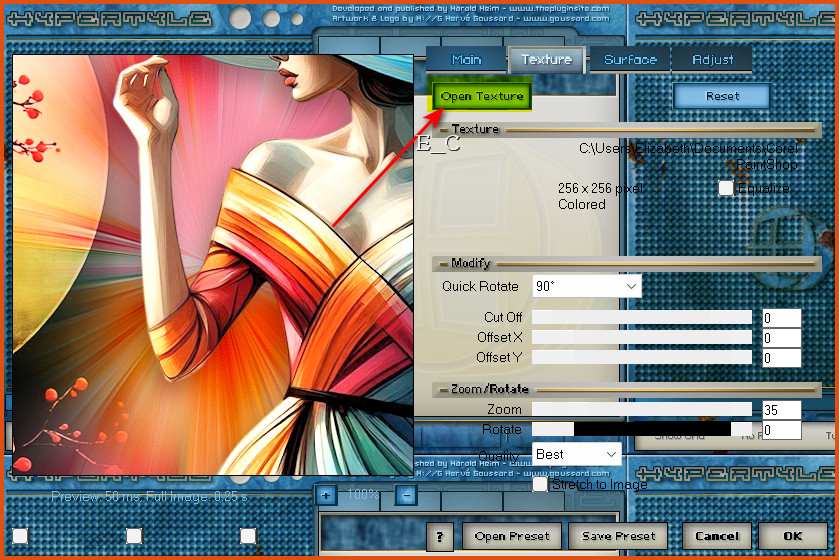Click Save Preset button
This screenshot has width=839, height=560.
coord(620,536)
